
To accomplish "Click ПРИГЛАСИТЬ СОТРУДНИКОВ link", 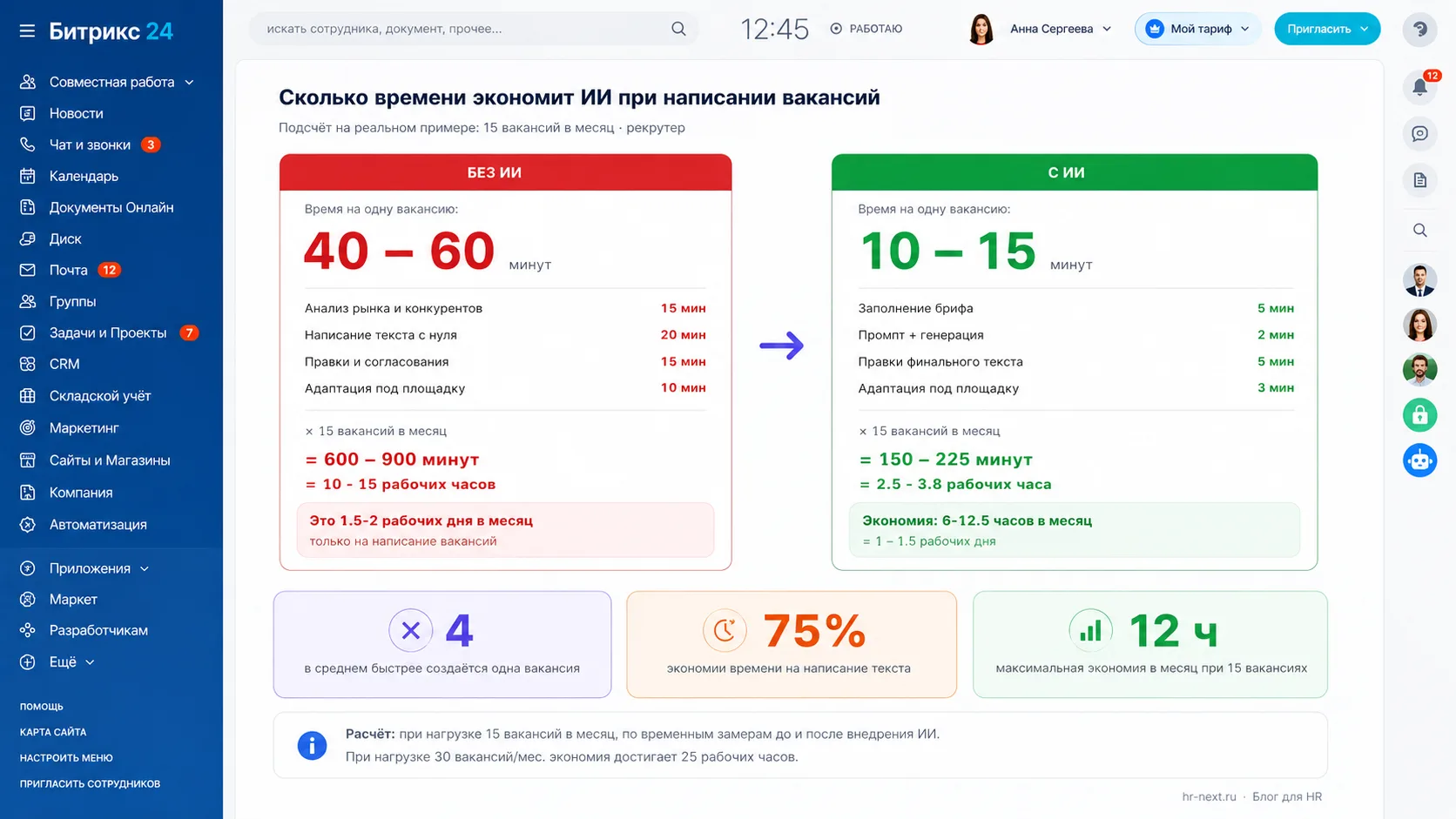I will (90, 783).
